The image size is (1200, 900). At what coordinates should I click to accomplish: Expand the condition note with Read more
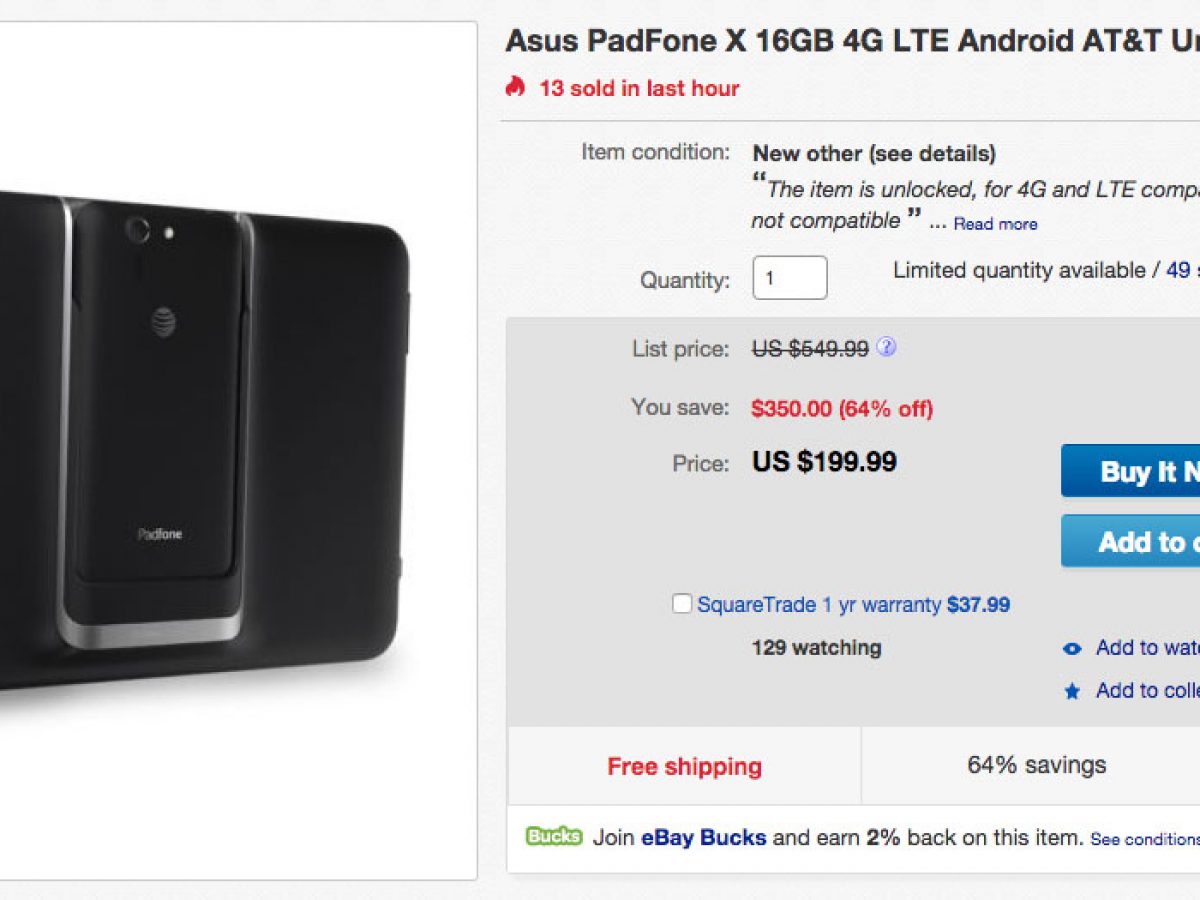point(995,224)
